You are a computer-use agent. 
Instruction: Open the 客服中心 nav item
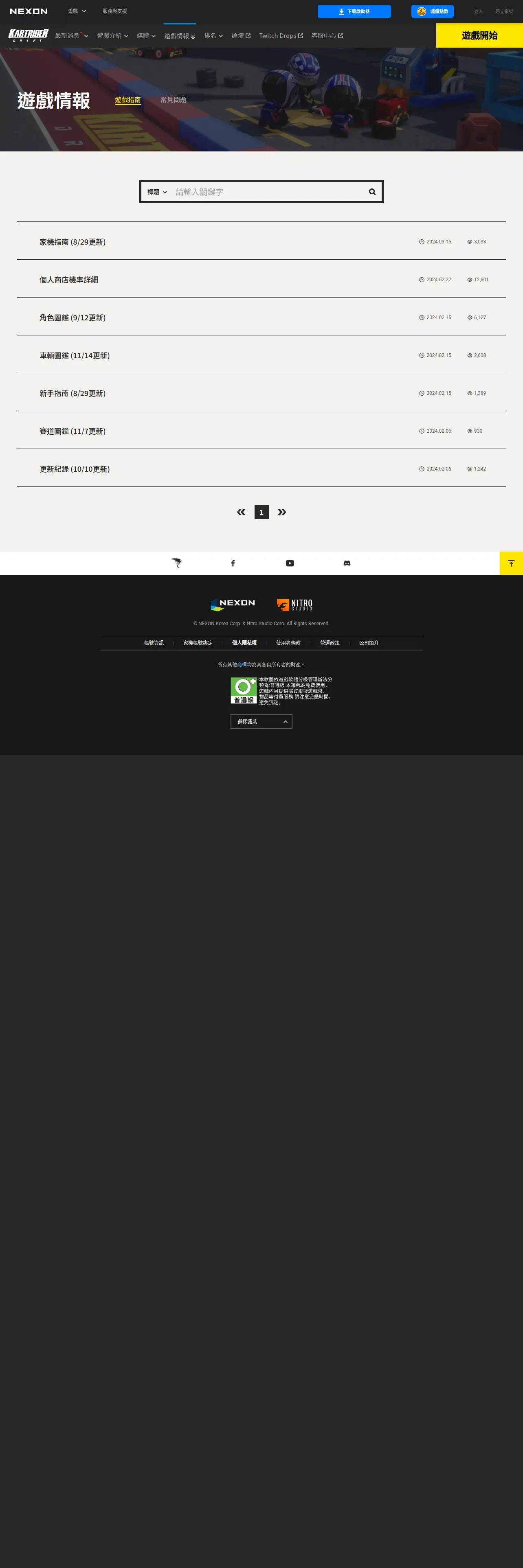tap(327, 36)
